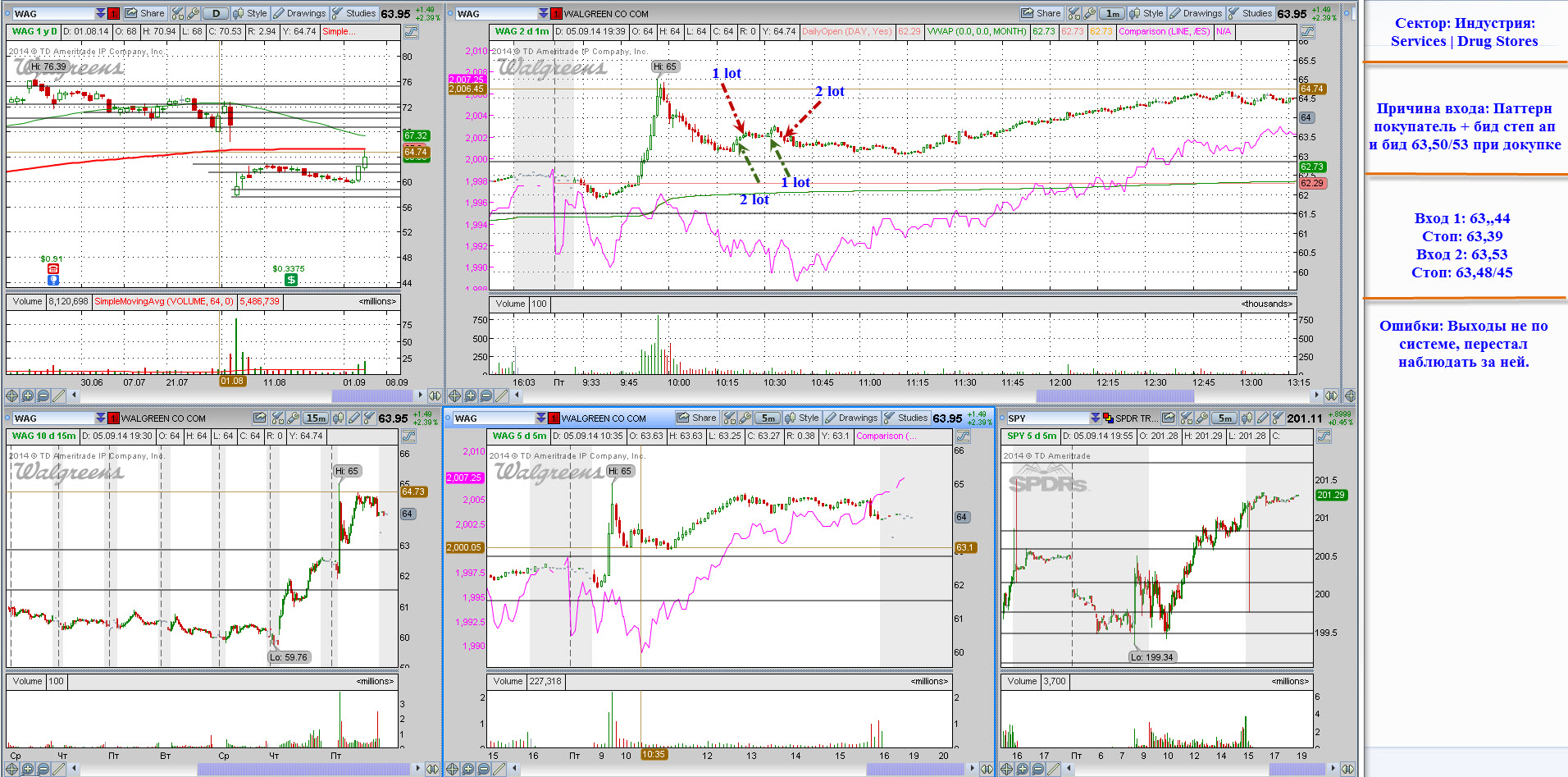Click scissors icon in 1m chart toolbar

[1074, 13]
